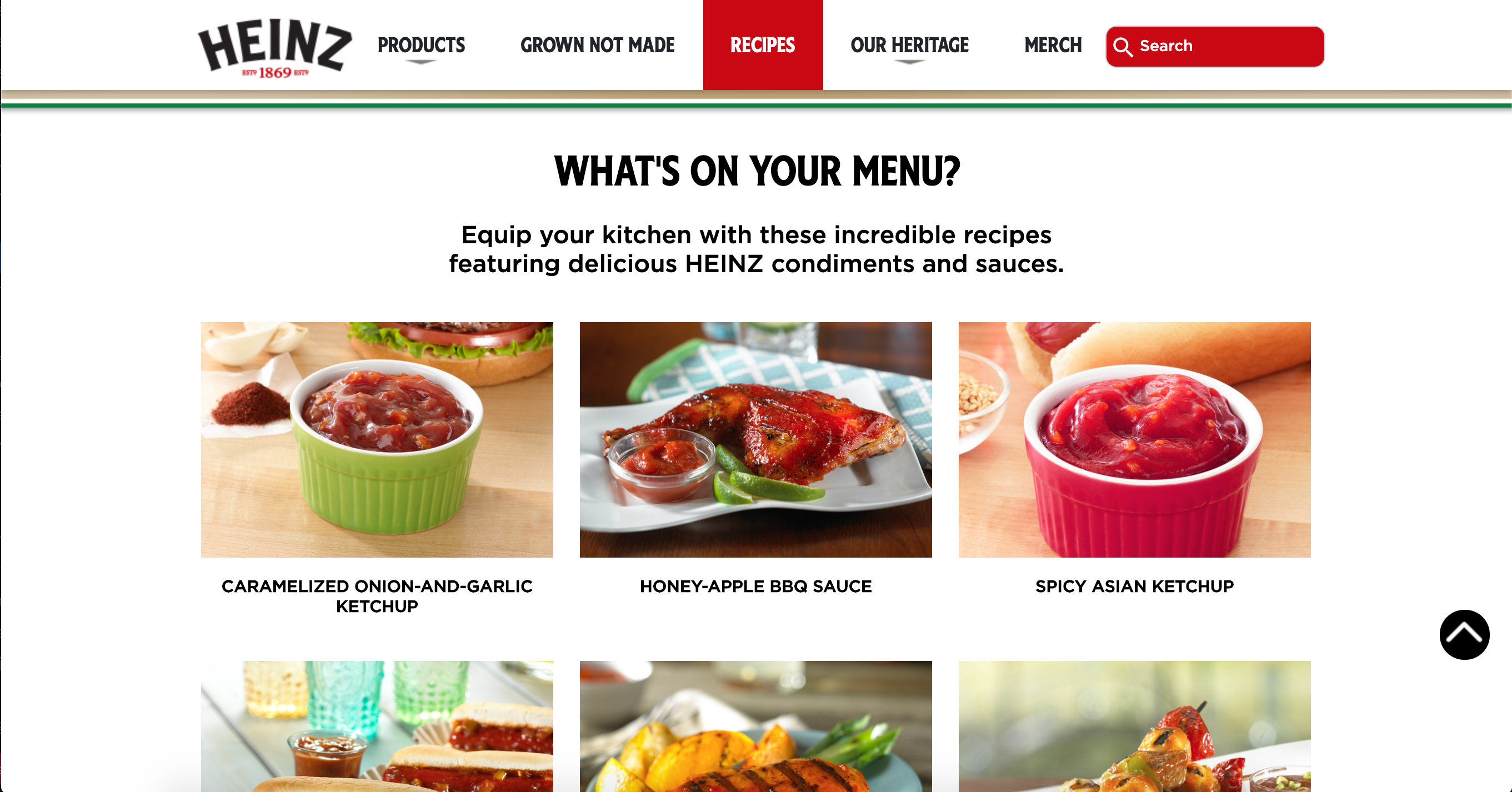Viewport: 1512px width, 792px height.
Task: Click the red ramekin ketchup photo
Action: pos(1134,439)
